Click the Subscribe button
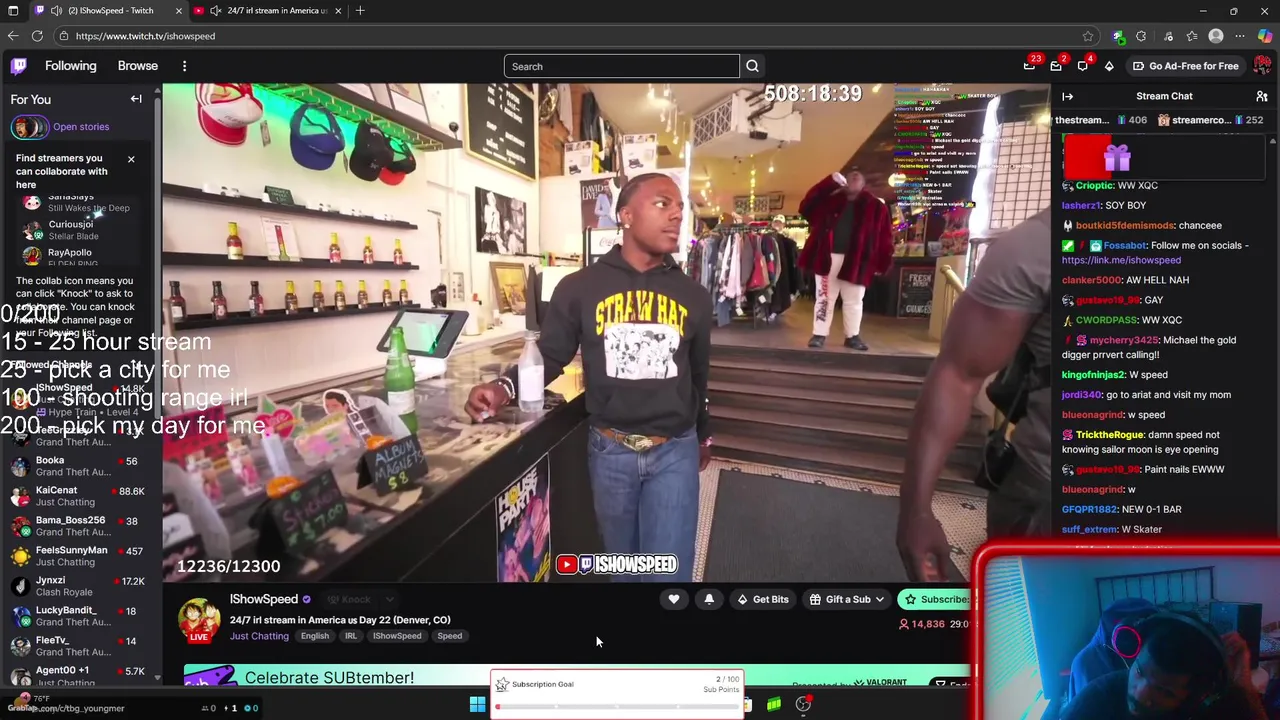 [935, 599]
